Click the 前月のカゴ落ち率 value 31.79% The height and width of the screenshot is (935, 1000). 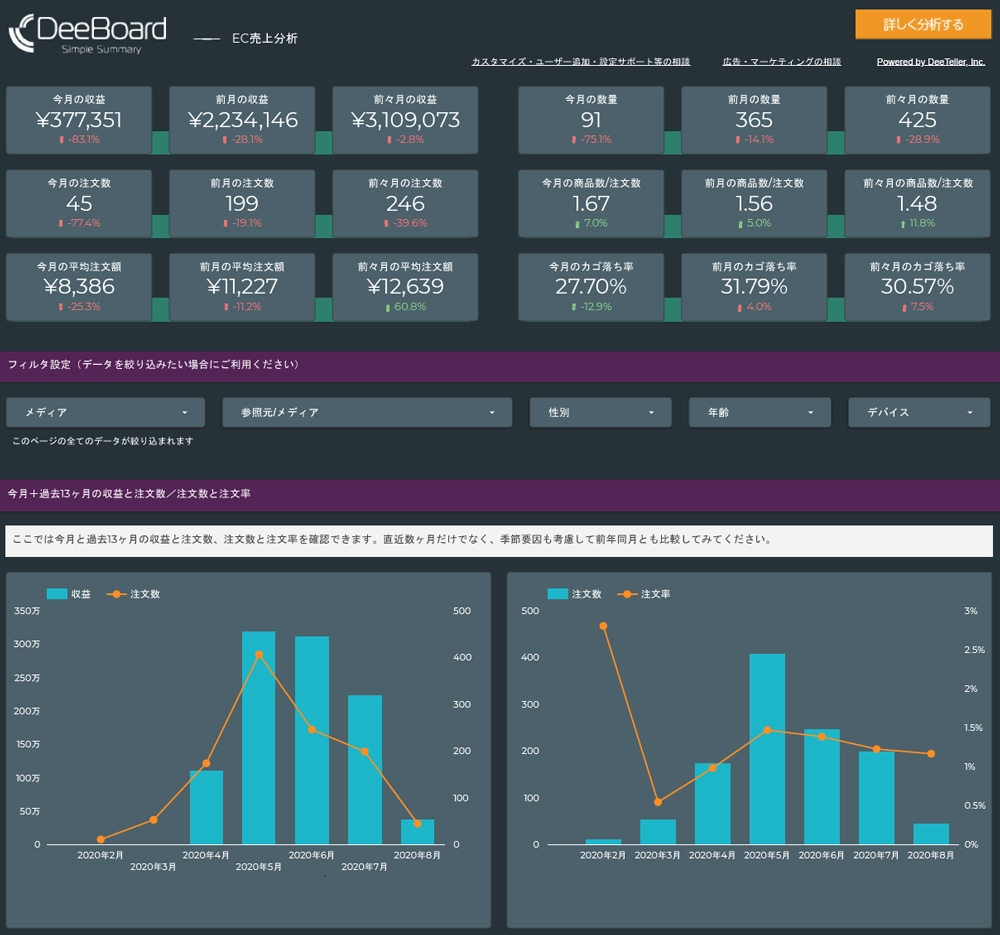(x=754, y=286)
